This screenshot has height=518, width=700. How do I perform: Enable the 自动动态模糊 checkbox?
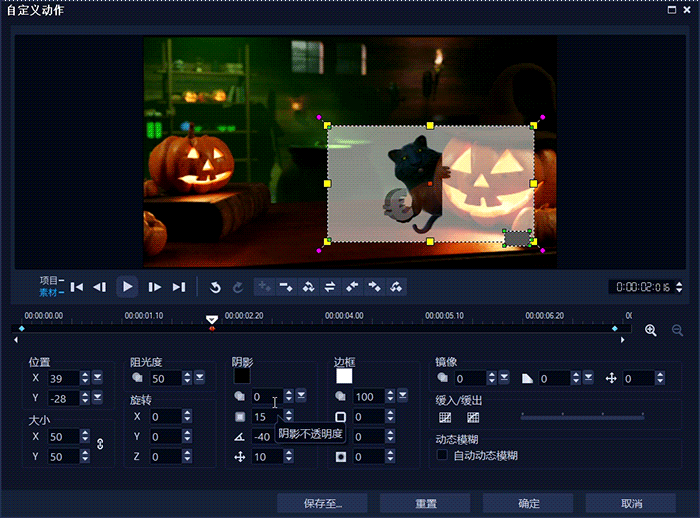point(443,455)
